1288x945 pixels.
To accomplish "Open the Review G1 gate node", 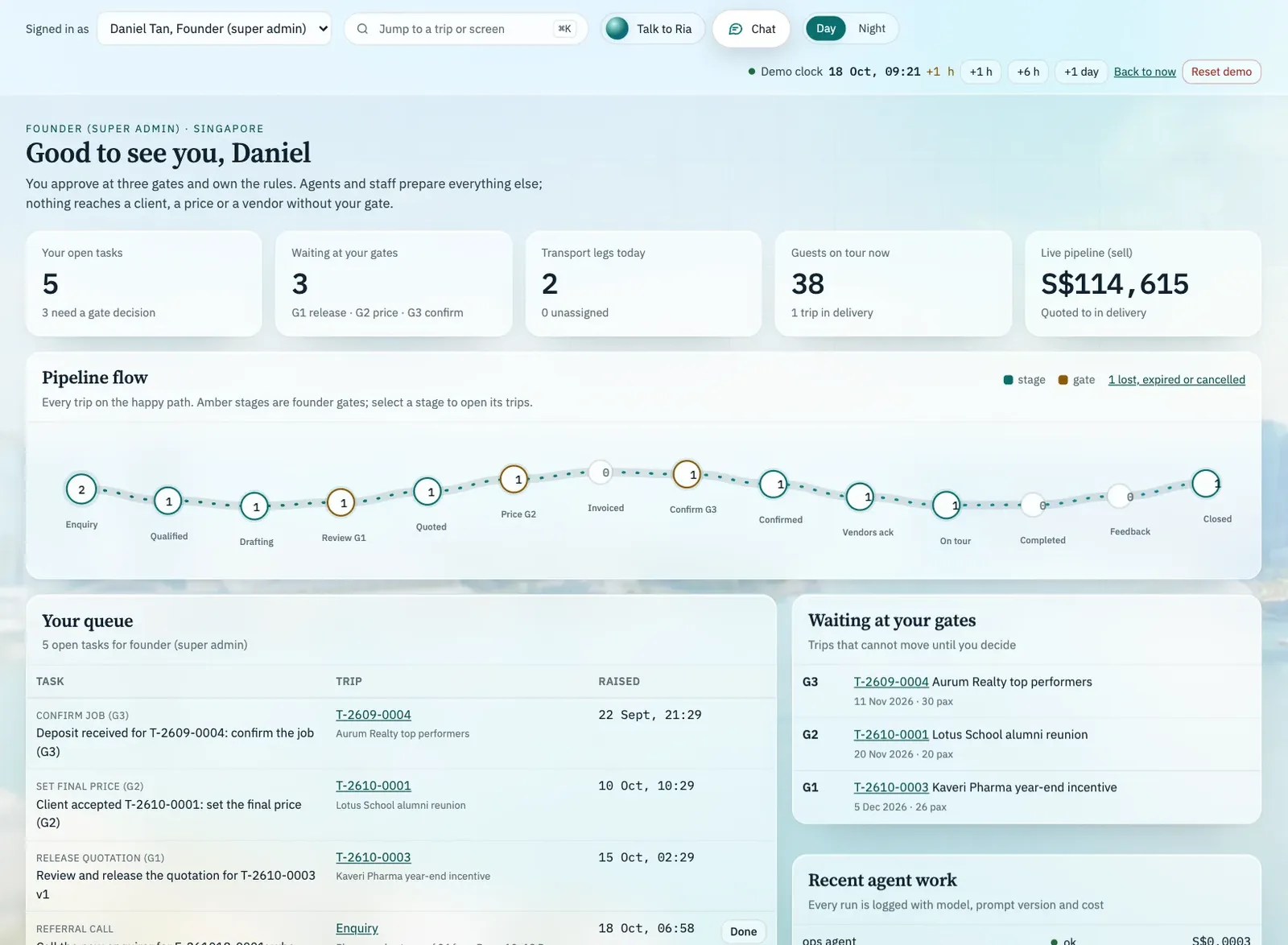I will tap(341, 503).
